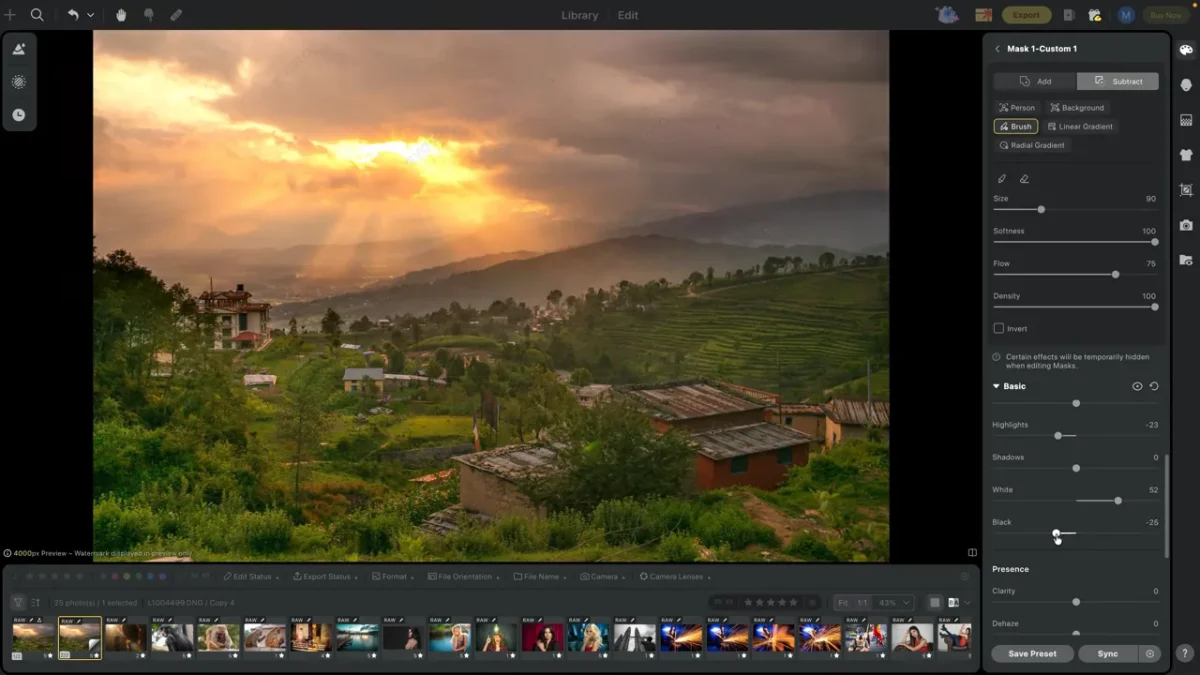This screenshot has width=1200, height=675.
Task: Click the plus add photos icon
Action: [10, 15]
